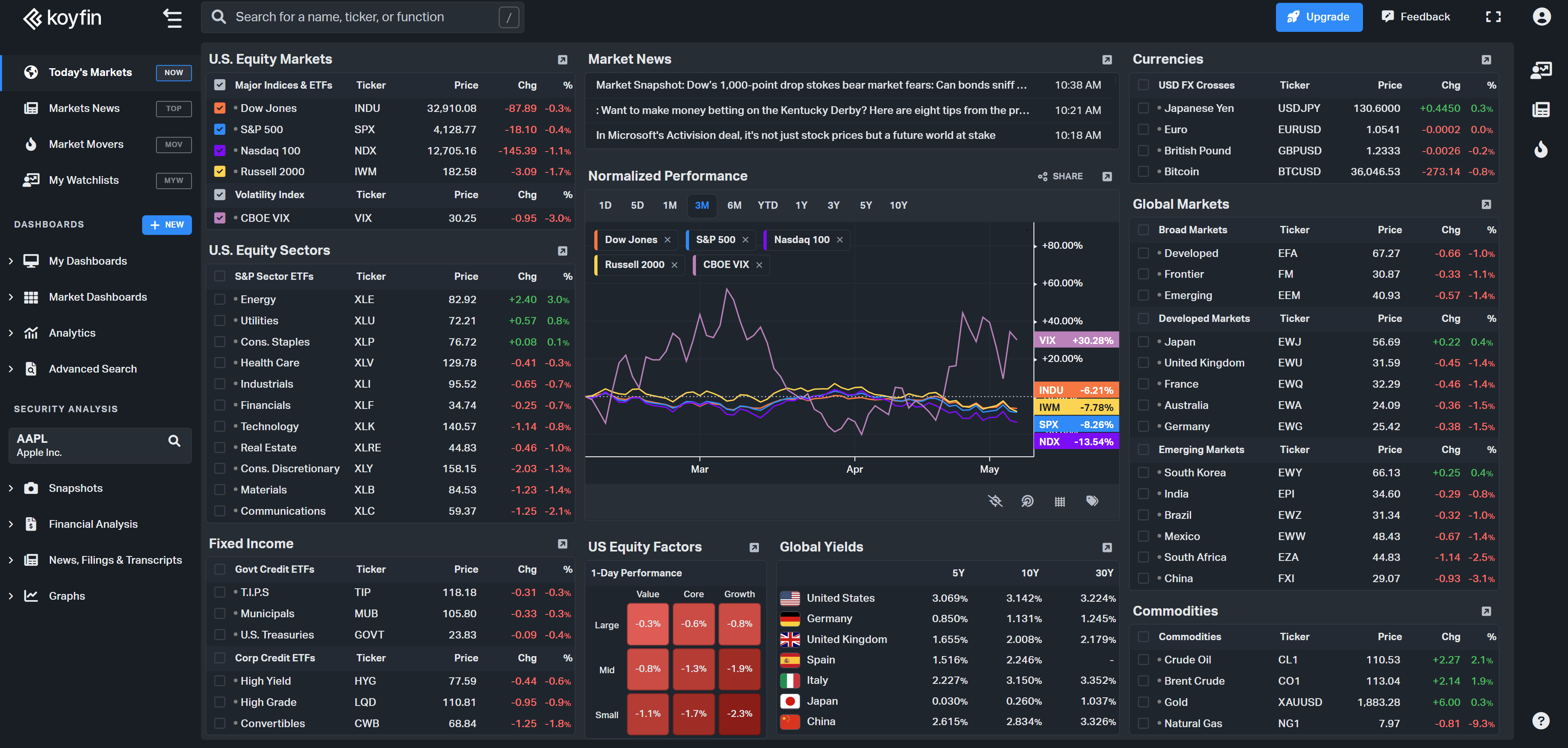Screen dimensions: 1568x748
Task: Open right rail movers flame icon
Action: pyautogui.click(x=1540, y=149)
